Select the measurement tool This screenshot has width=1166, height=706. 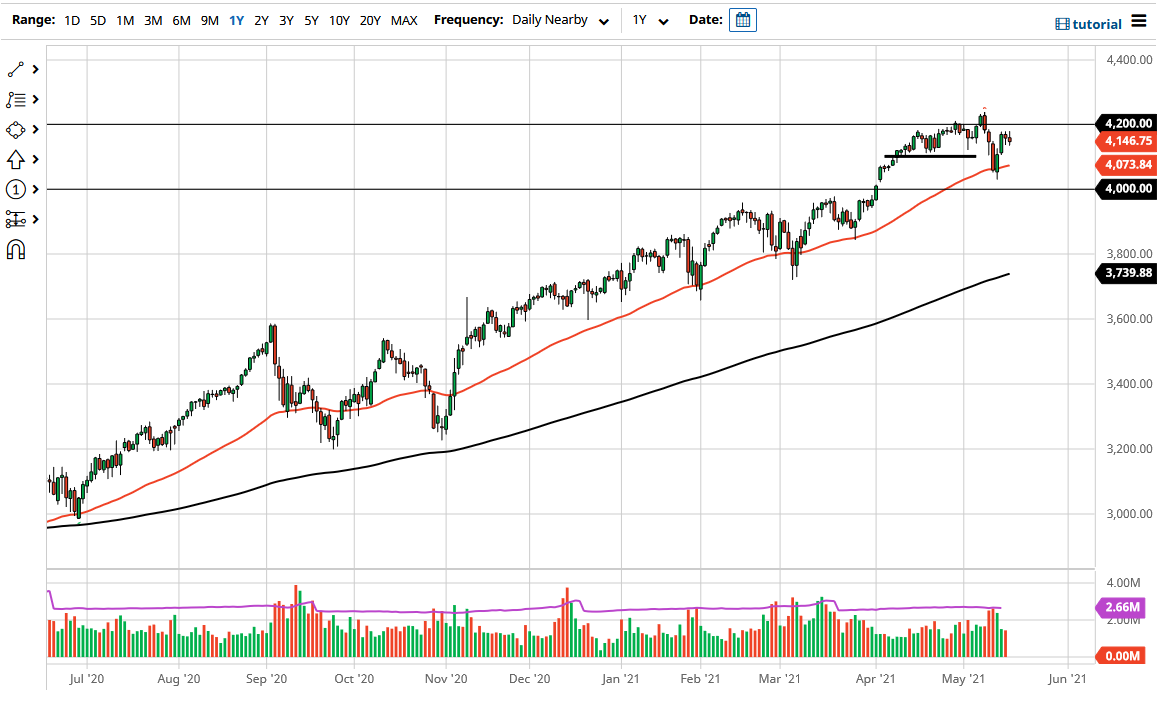tap(15, 219)
